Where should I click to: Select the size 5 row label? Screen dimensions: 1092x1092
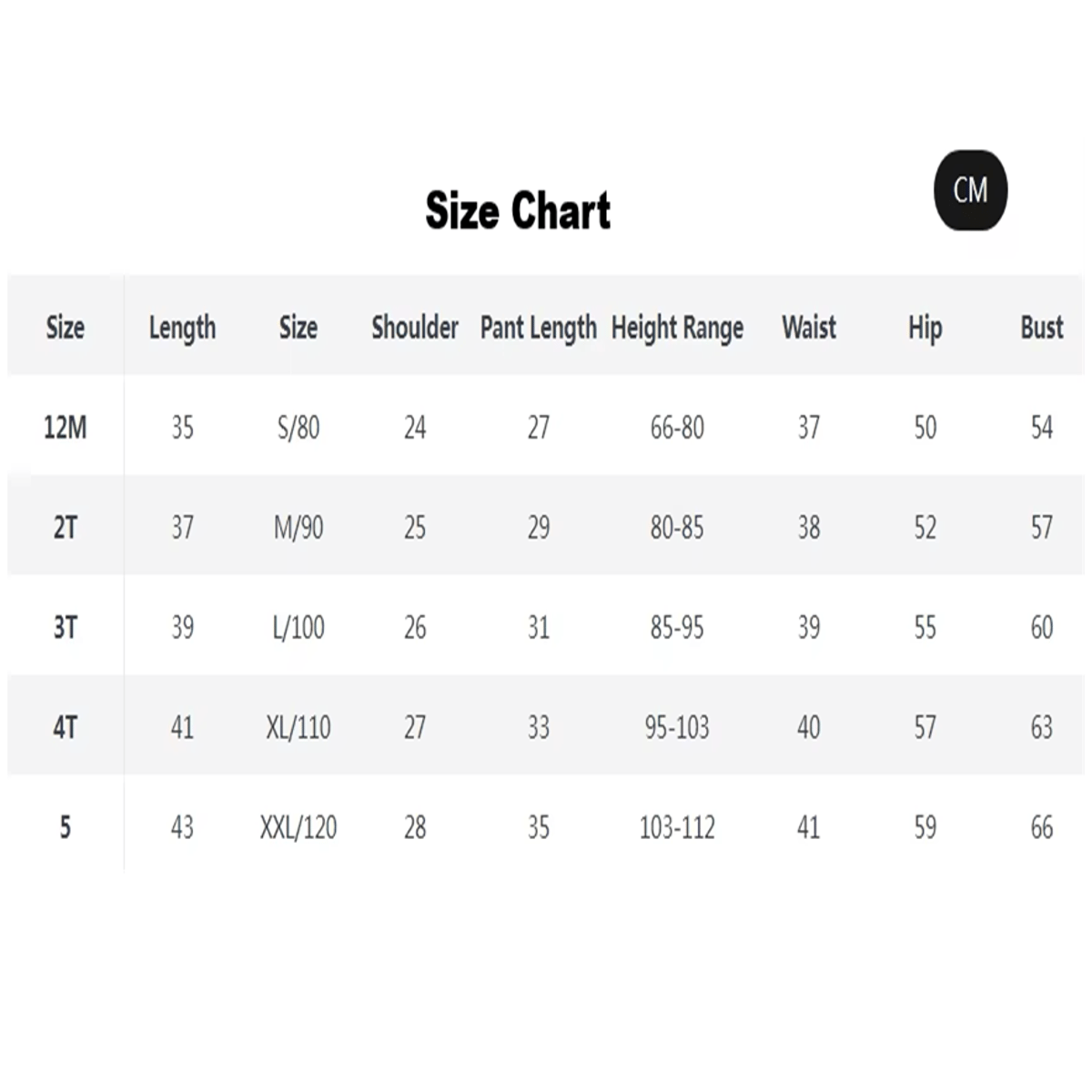tap(65, 827)
